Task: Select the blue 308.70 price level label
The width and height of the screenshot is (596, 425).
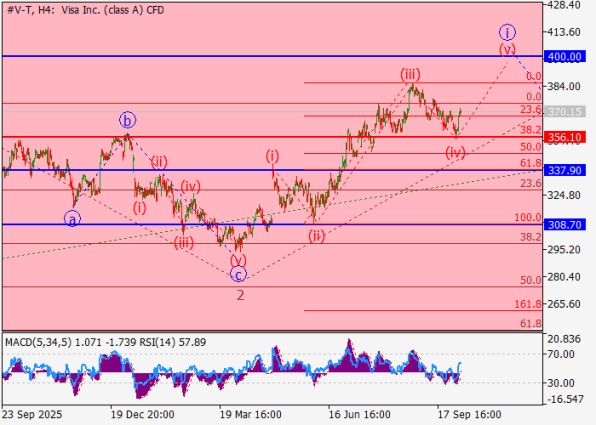Action: click(x=564, y=225)
